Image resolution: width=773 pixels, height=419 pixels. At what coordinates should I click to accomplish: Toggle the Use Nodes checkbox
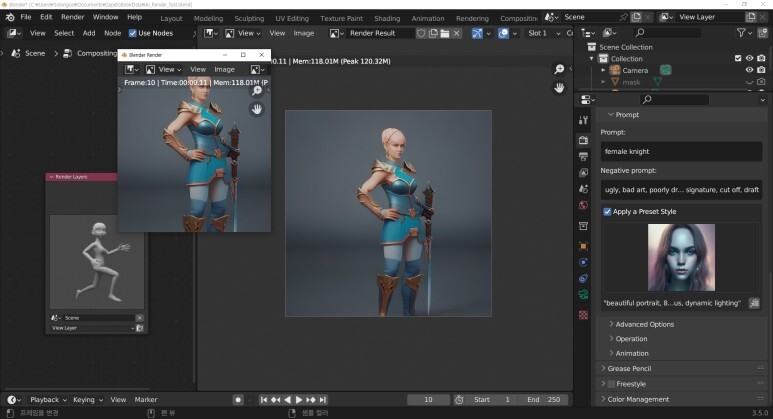pyautogui.click(x=133, y=33)
